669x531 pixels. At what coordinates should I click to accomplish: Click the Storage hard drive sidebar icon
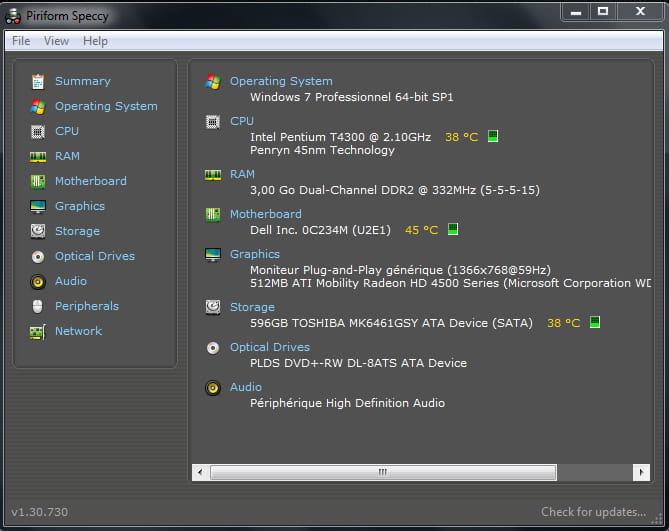point(38,231)
